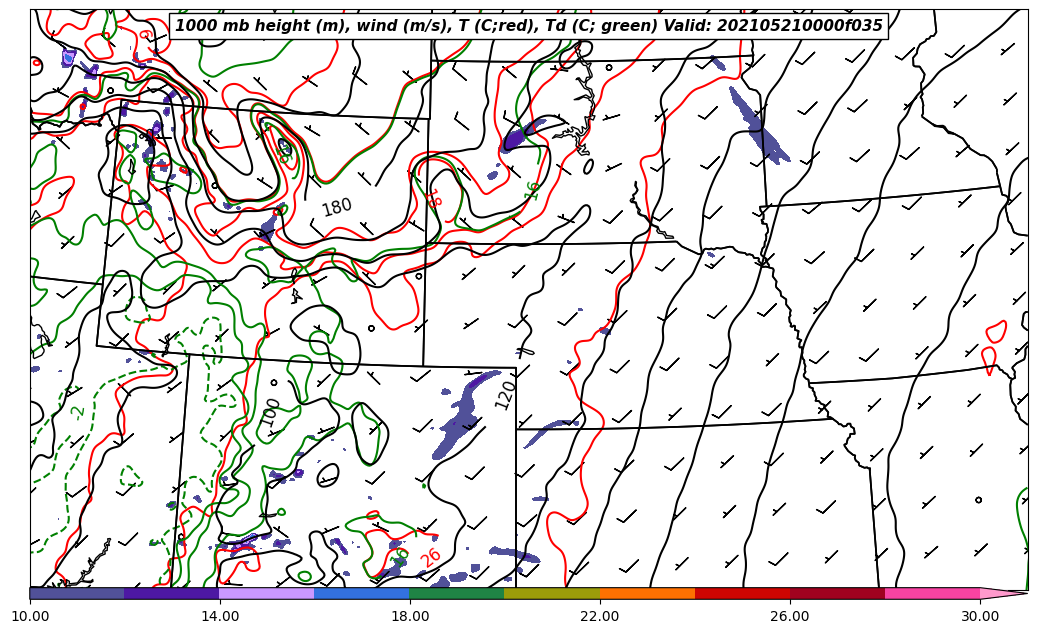Click the black 120 height contour label
The image size is (1037, 633).
(505, 394)
